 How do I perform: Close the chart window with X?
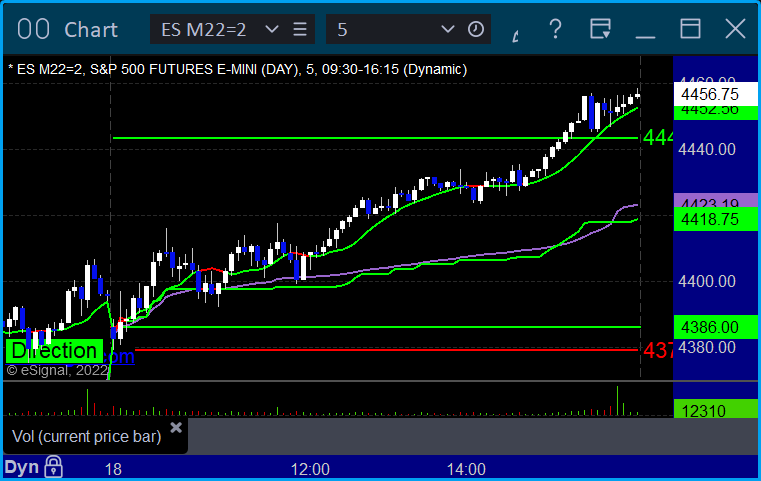pyautogui.click(x=735, y=29)
